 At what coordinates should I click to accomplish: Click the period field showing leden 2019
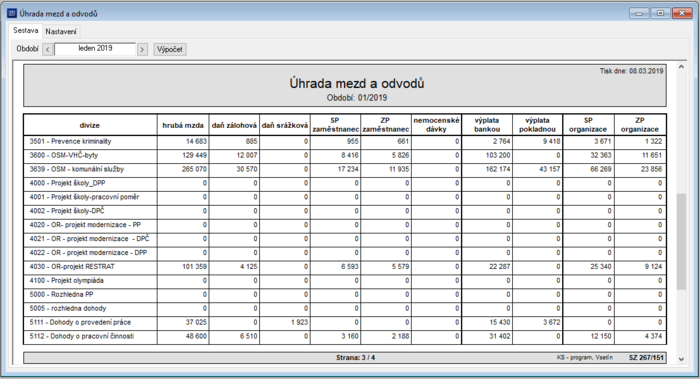click(95, 49)
